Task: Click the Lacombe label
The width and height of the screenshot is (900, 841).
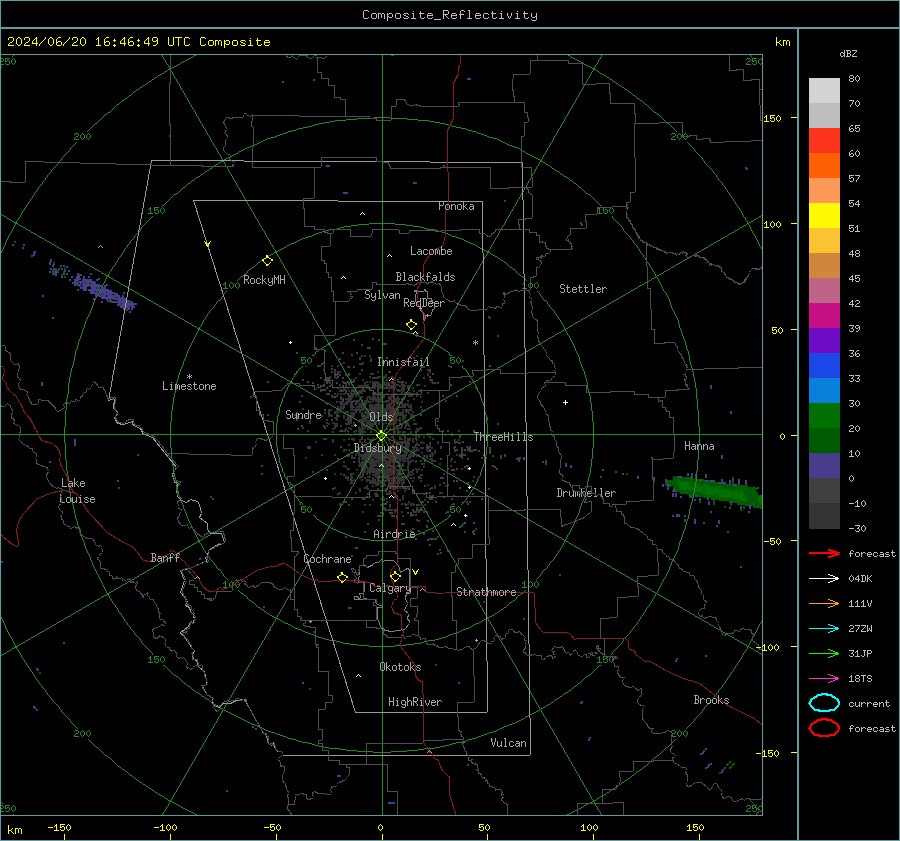Action: click(x=431, y=251)
